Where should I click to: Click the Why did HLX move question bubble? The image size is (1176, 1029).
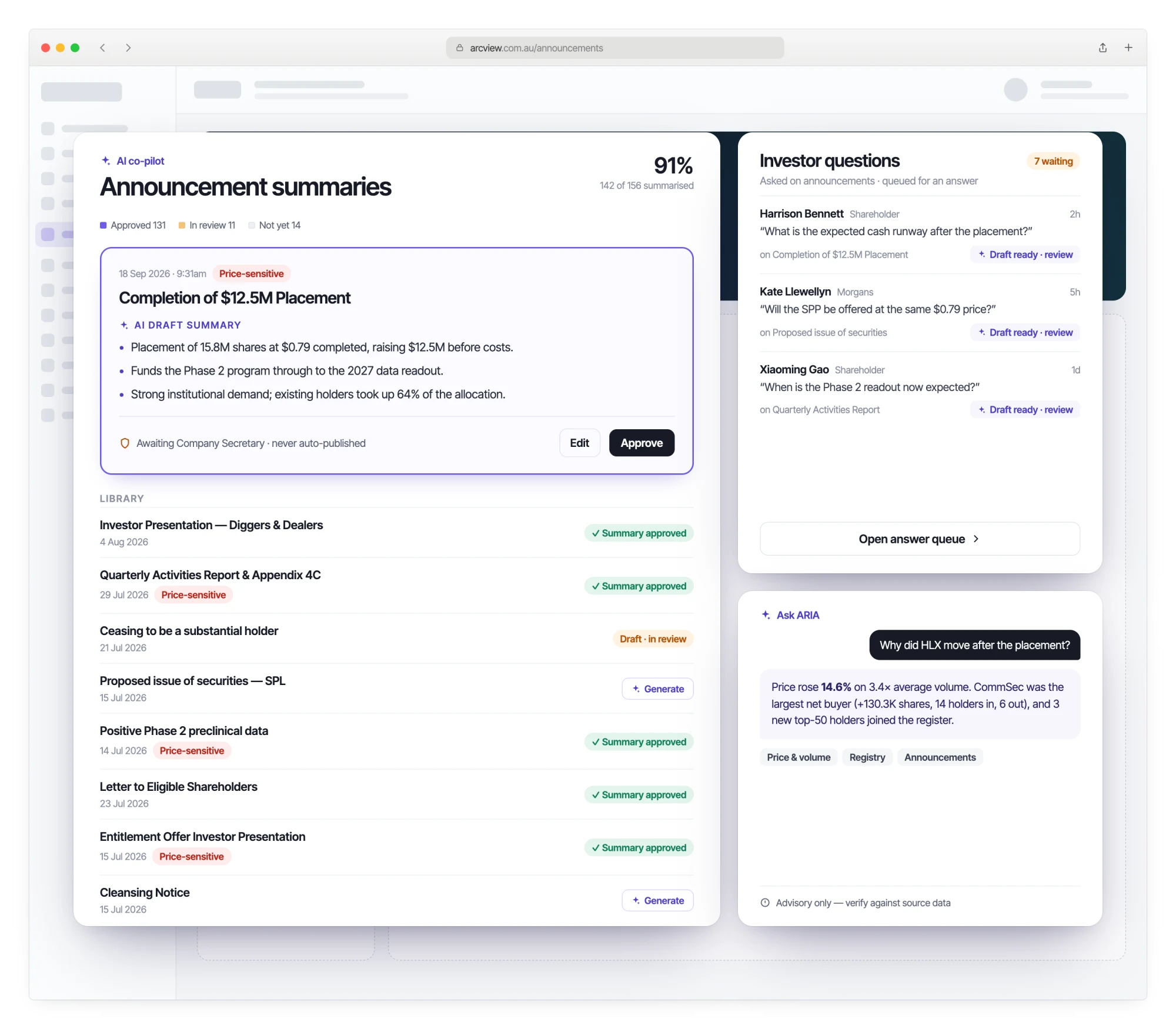pos(974,645)
